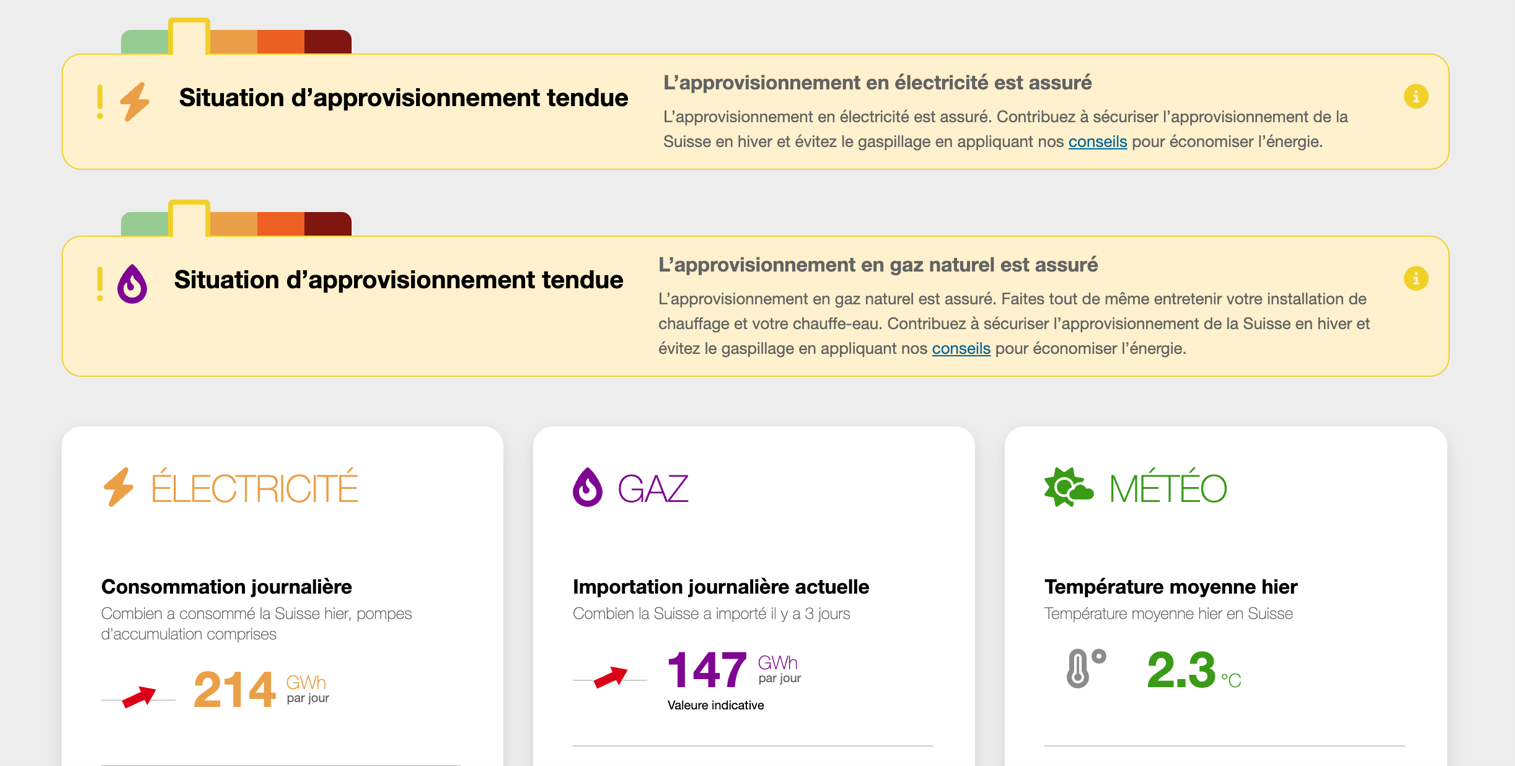Select green segment of electricity status scale
Screen dimensions: 1515x766
[145, 42]
